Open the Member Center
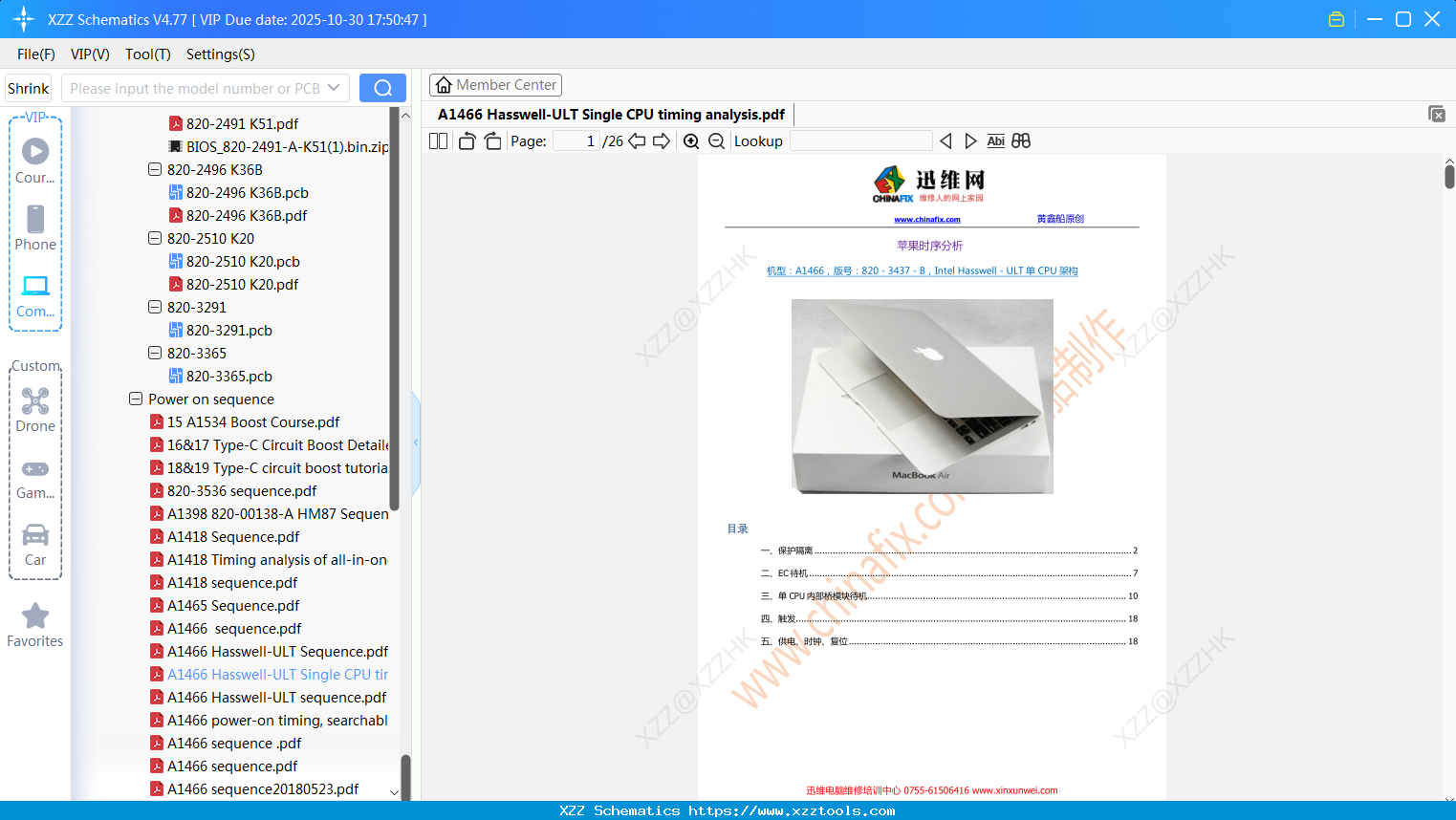This screenshot has width=1456, height=820. tap(495, 85)
